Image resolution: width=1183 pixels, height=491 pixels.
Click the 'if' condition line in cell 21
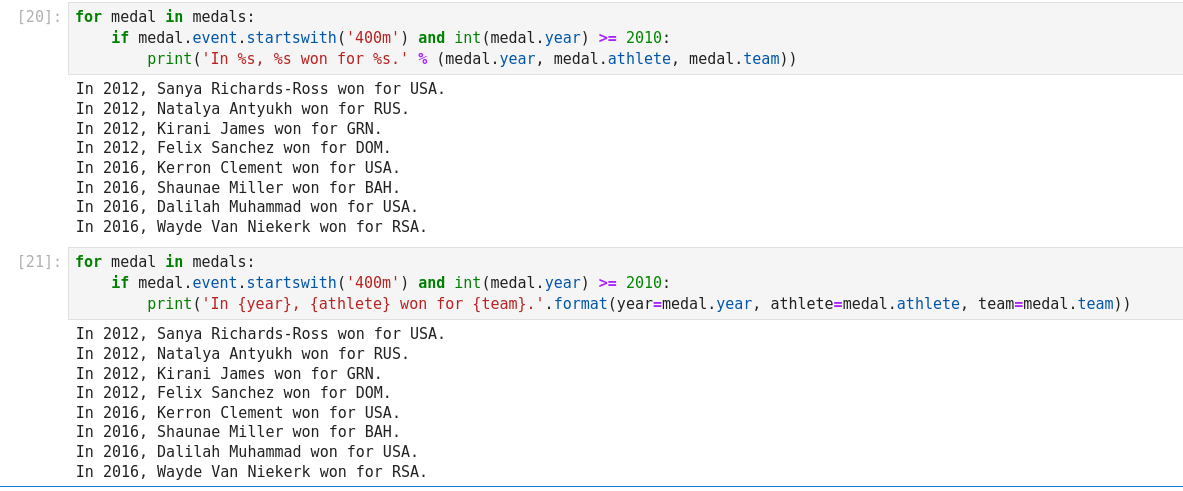tap(390, 283)
